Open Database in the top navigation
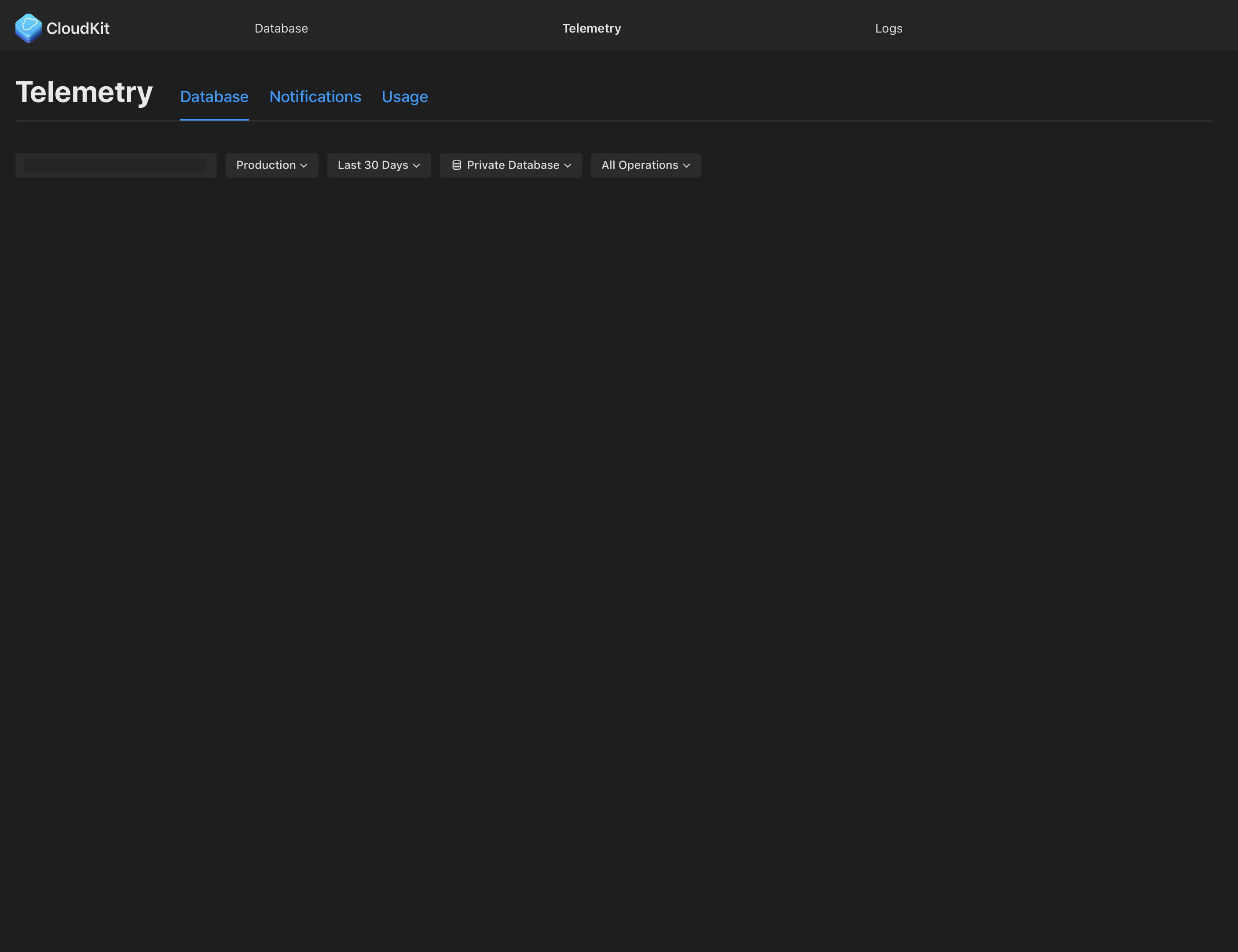This screenshot has width=1238, height=952. pyautogui.click(x=281, y=28)
